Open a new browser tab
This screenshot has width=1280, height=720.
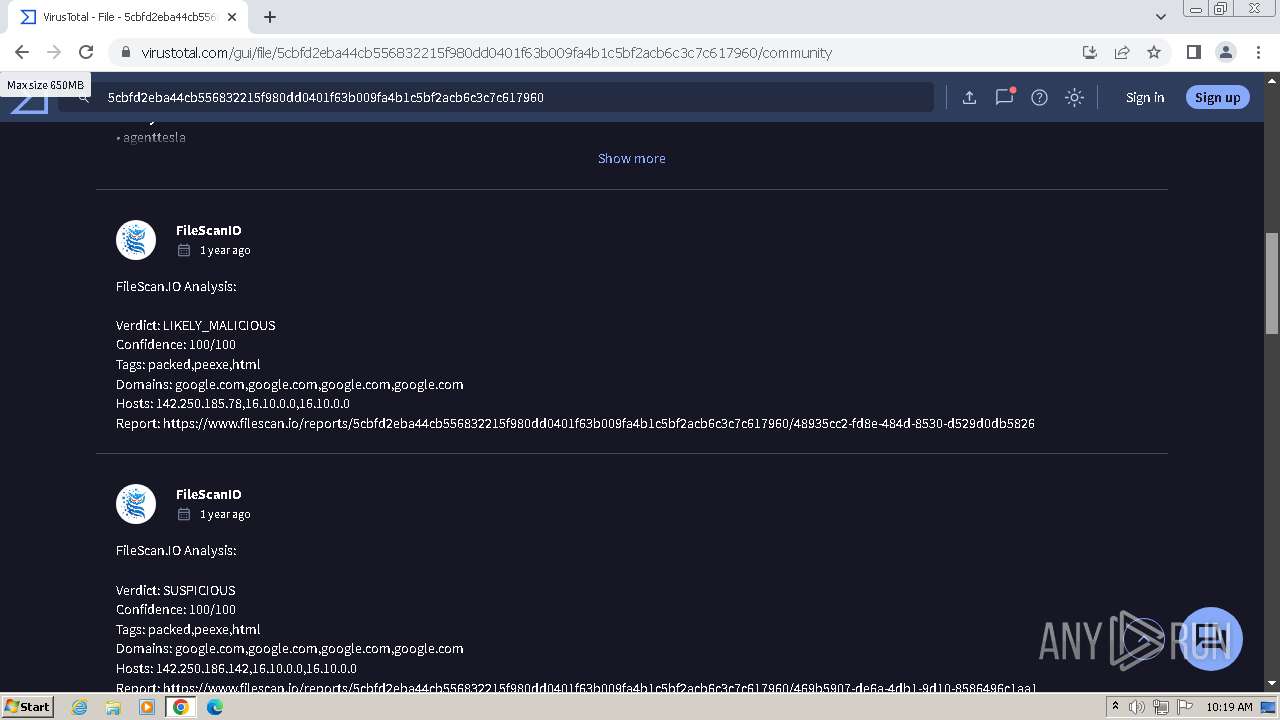270,17
